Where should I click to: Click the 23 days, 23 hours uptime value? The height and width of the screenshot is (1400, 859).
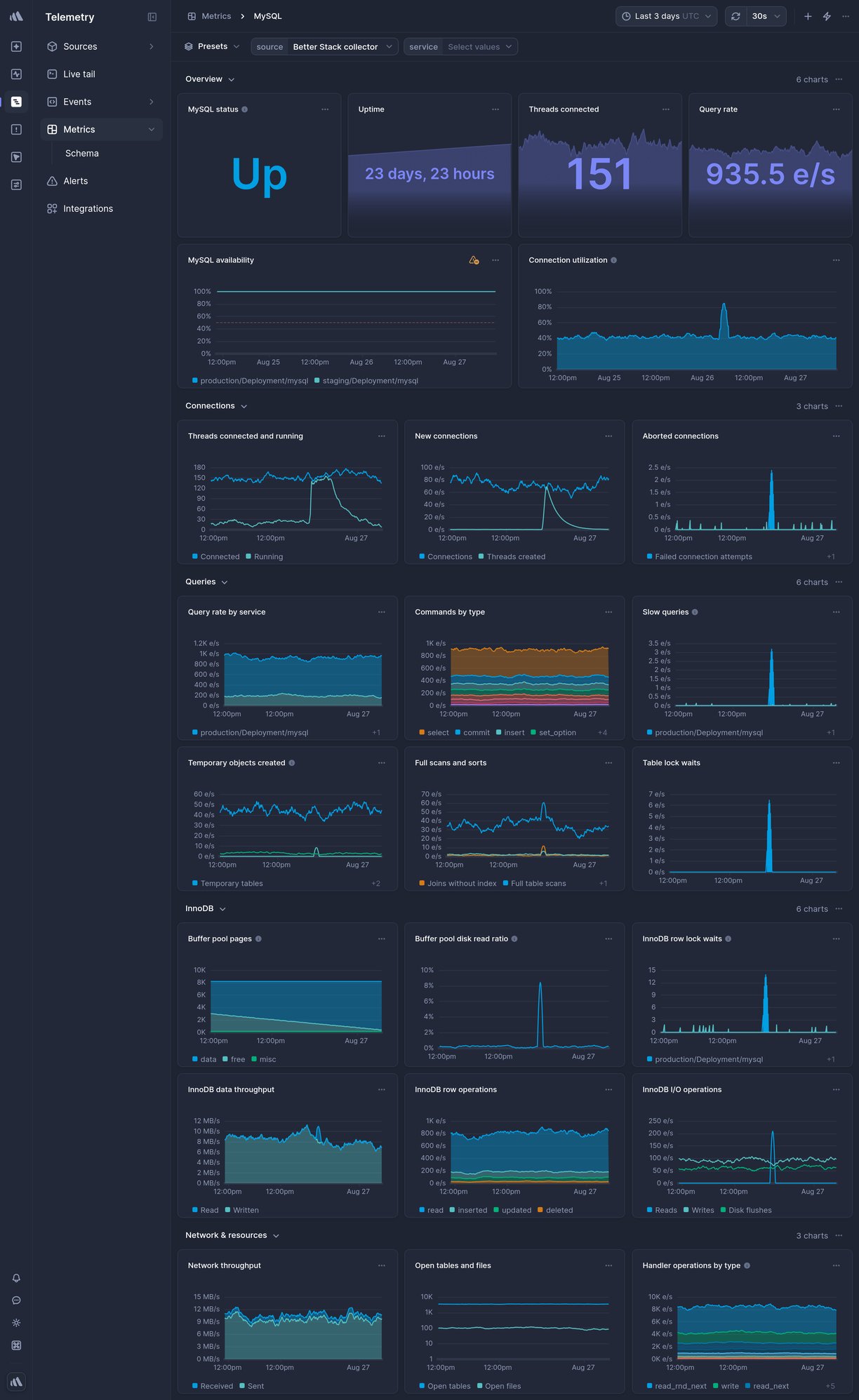coord(429,174)
